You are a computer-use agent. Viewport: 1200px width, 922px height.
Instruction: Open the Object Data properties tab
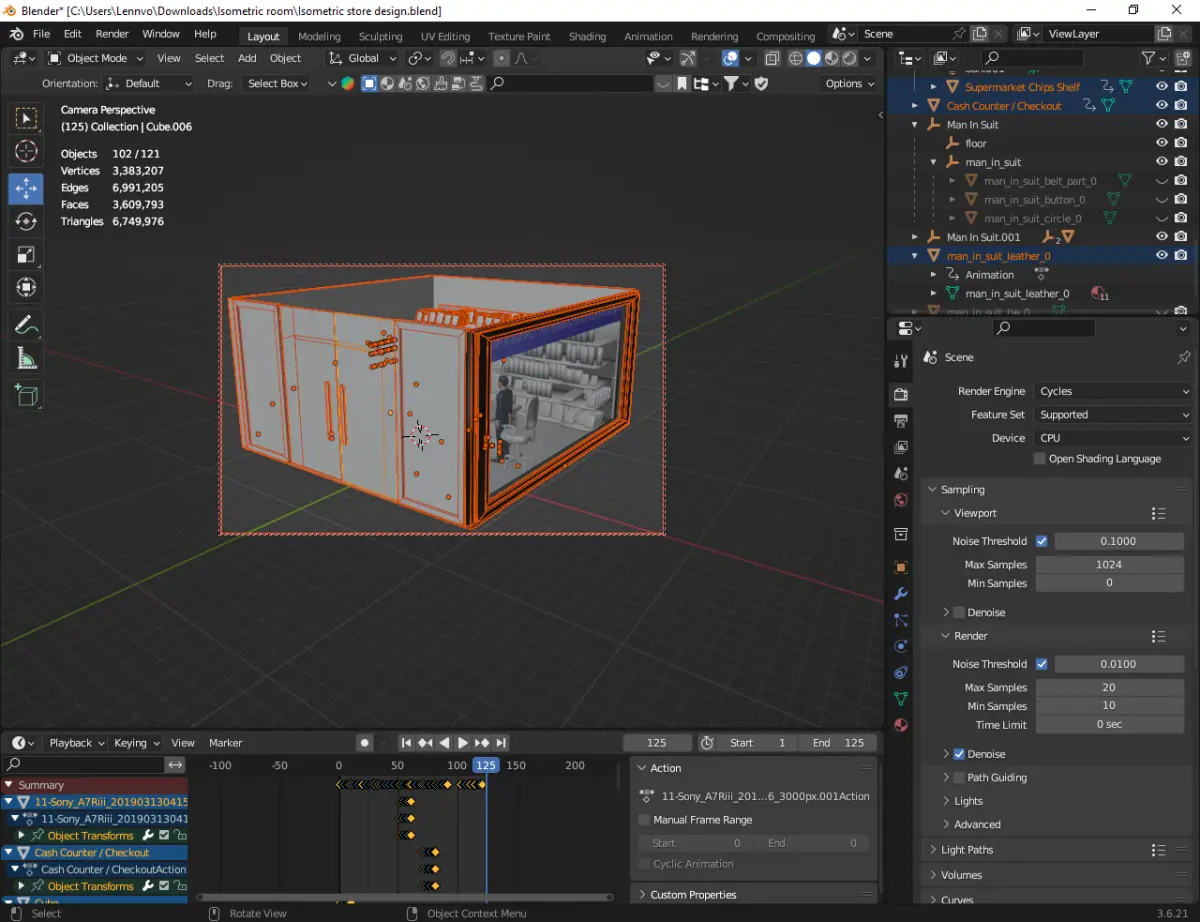click(x=901, y=699)
